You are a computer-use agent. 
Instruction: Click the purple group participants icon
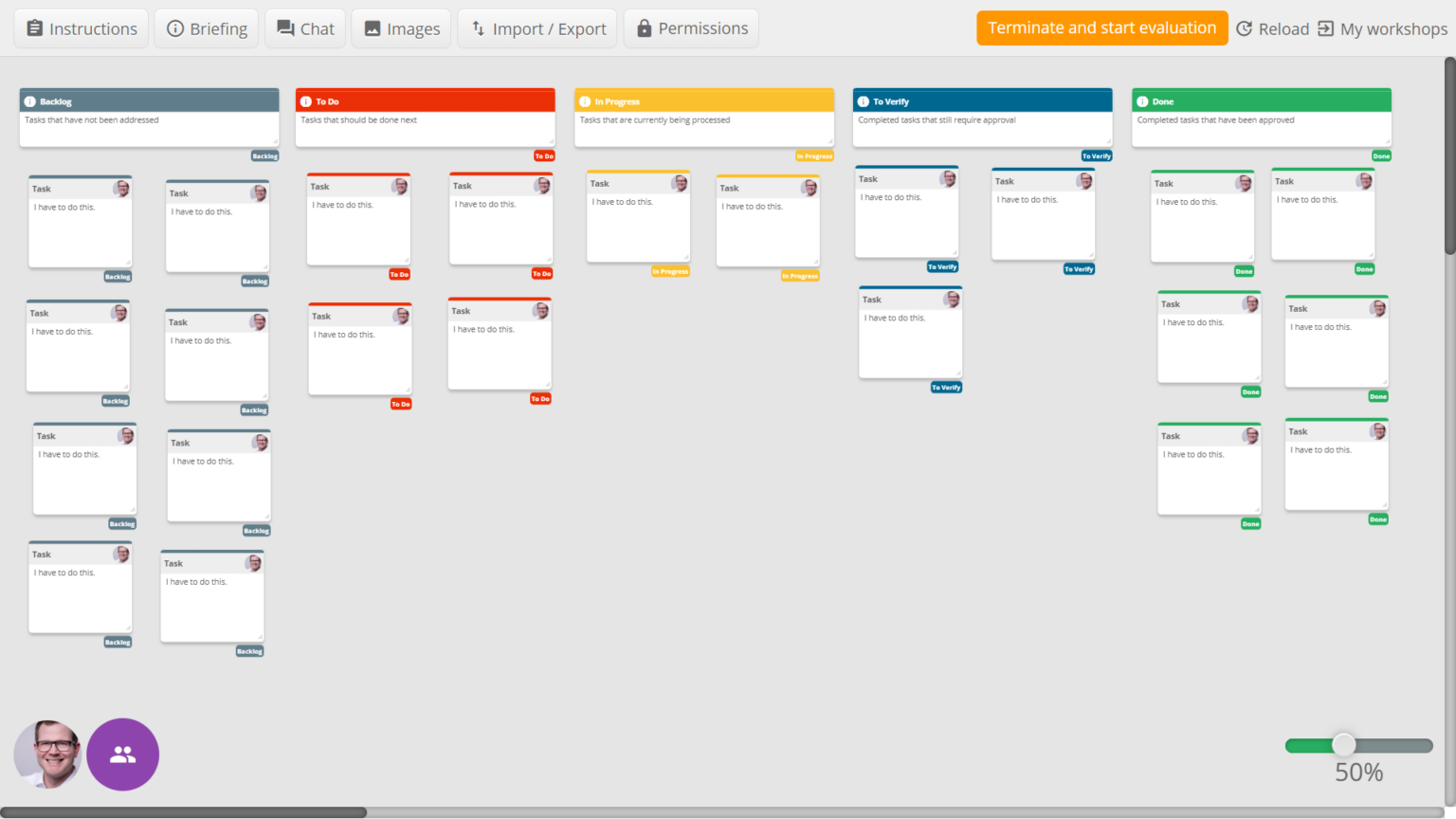122,755
